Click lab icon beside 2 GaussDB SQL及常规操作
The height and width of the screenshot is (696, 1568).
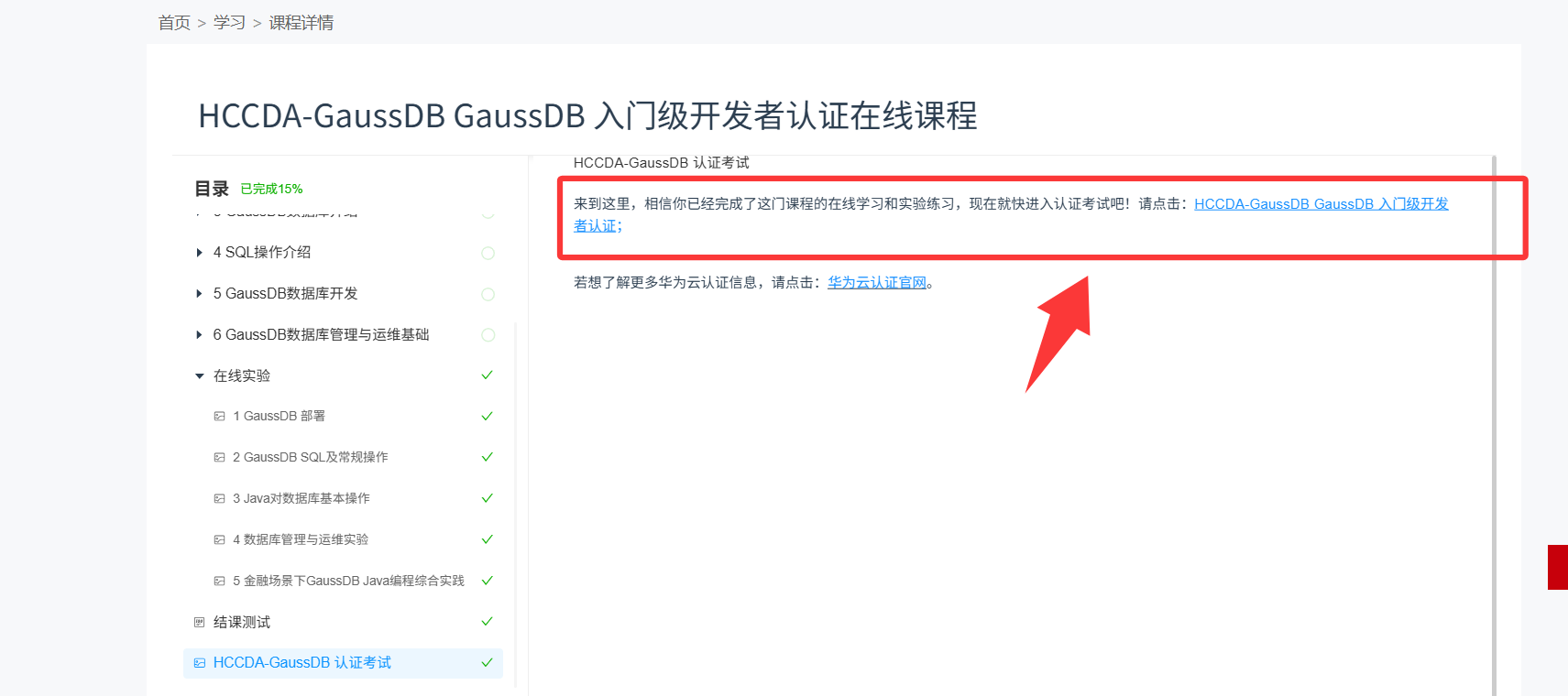pyautogui.click(x=219, y=458)
